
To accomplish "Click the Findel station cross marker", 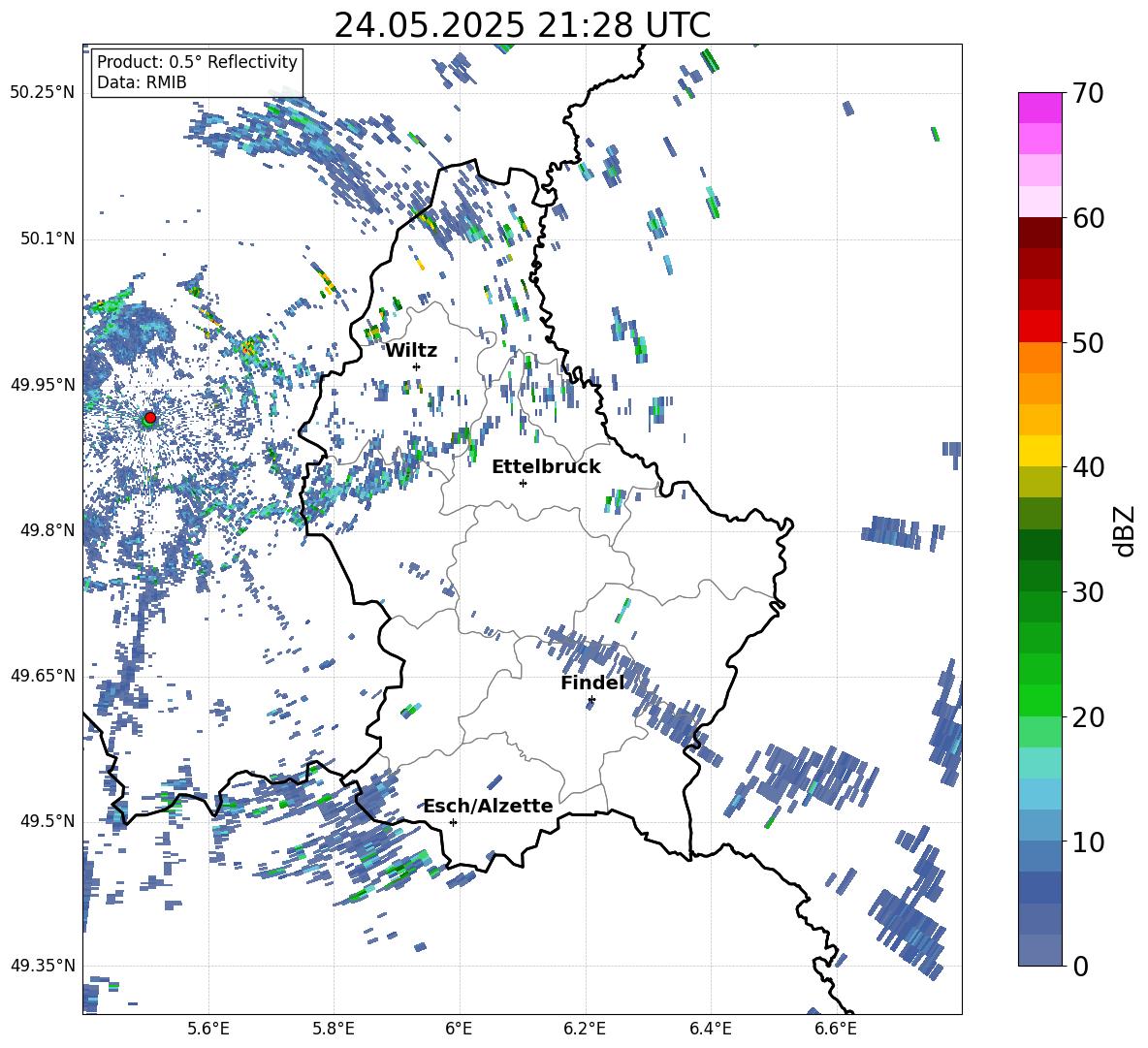I will [x=591, y=700].
